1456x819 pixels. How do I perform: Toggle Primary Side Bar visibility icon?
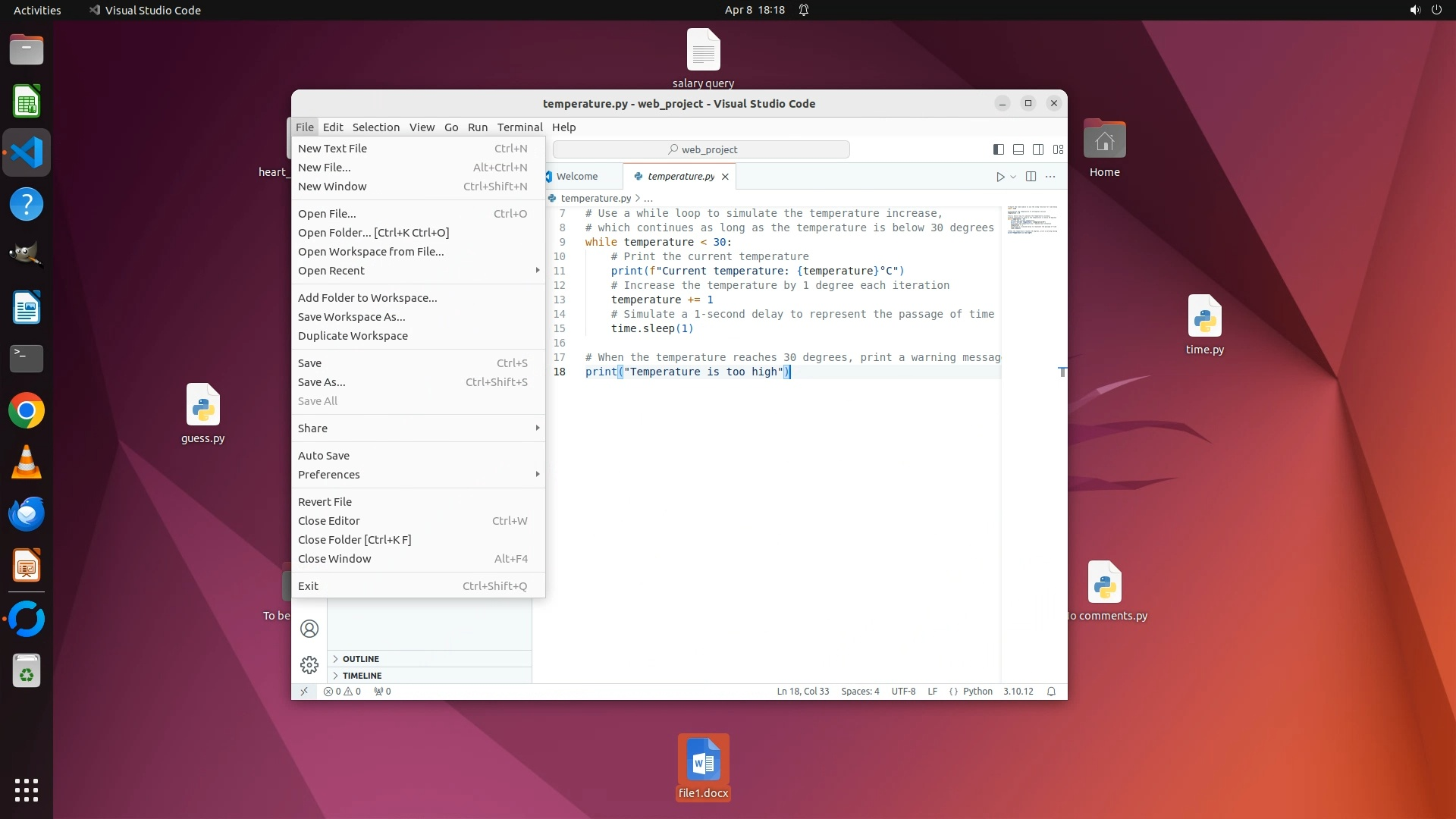point(999,149)
